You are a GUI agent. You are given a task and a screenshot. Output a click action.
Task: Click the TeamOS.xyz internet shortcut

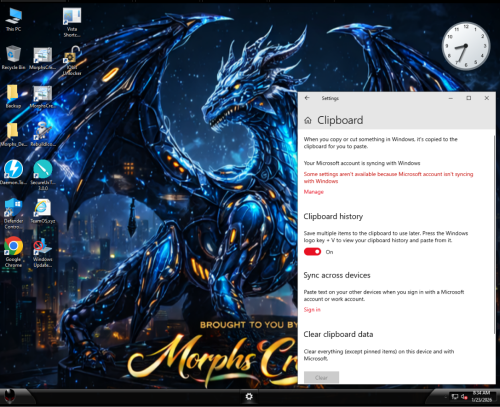[43, 211]
